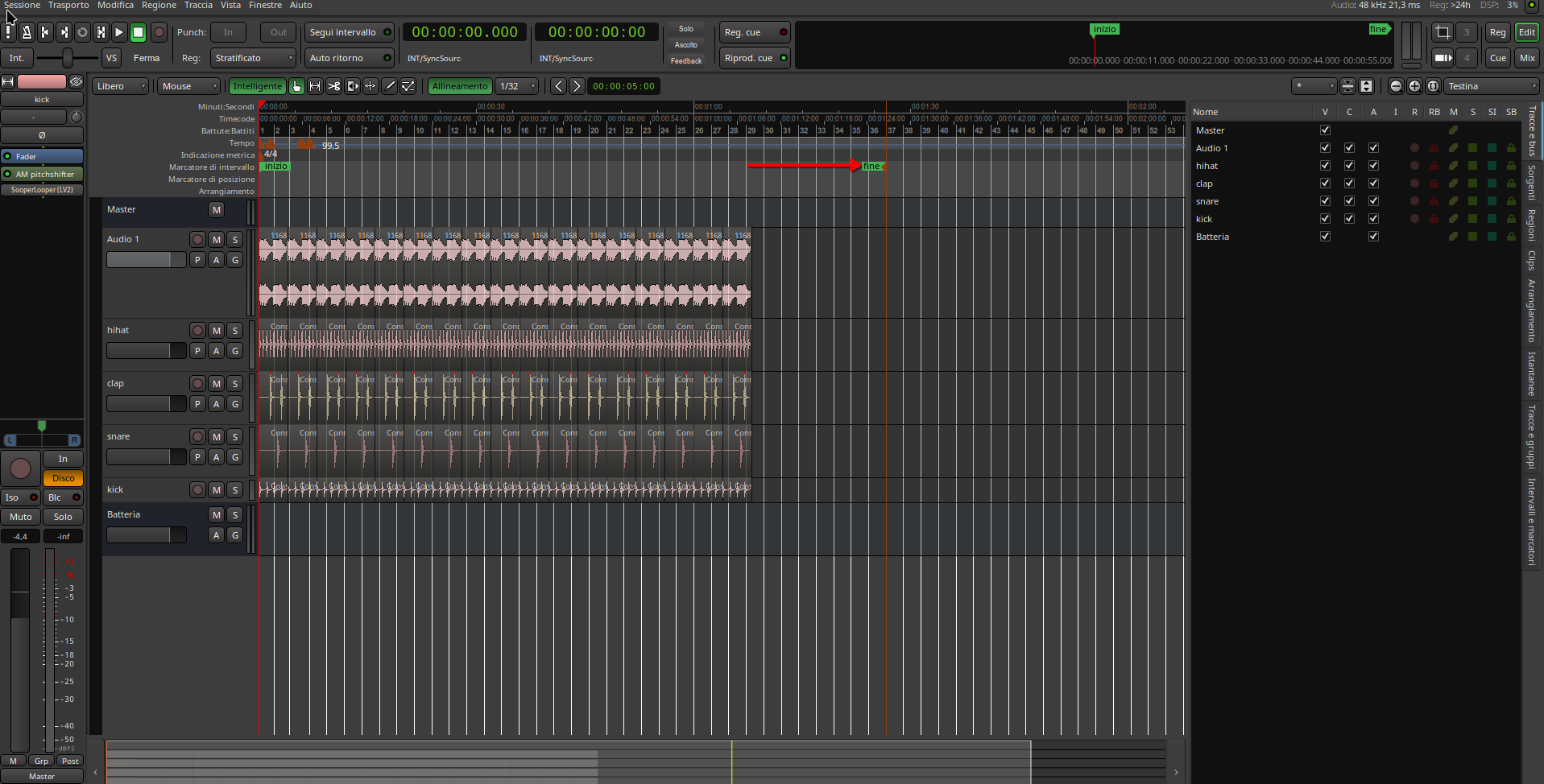The height and width of the screenshot is (784, 1544).
Task: Uncheck the Active checkbox for snare
Action: [1373, 201]
